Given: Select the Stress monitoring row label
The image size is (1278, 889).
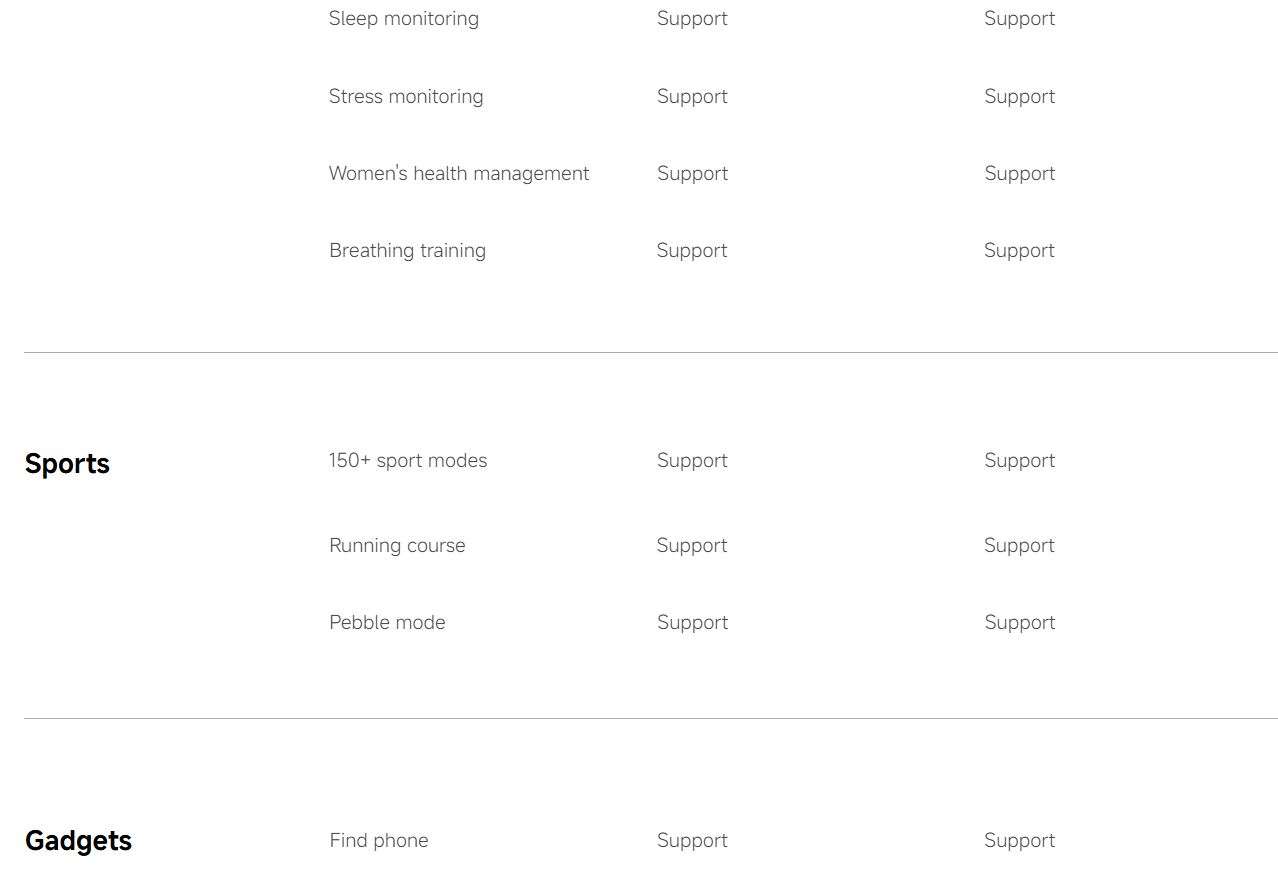Looking at the screenshot, I should coord(406,97).
